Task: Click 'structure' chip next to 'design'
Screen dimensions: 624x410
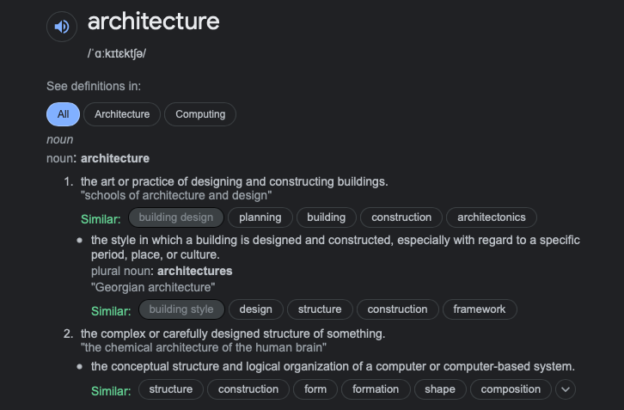Action: pyautogui.click(x=320, y=309)
